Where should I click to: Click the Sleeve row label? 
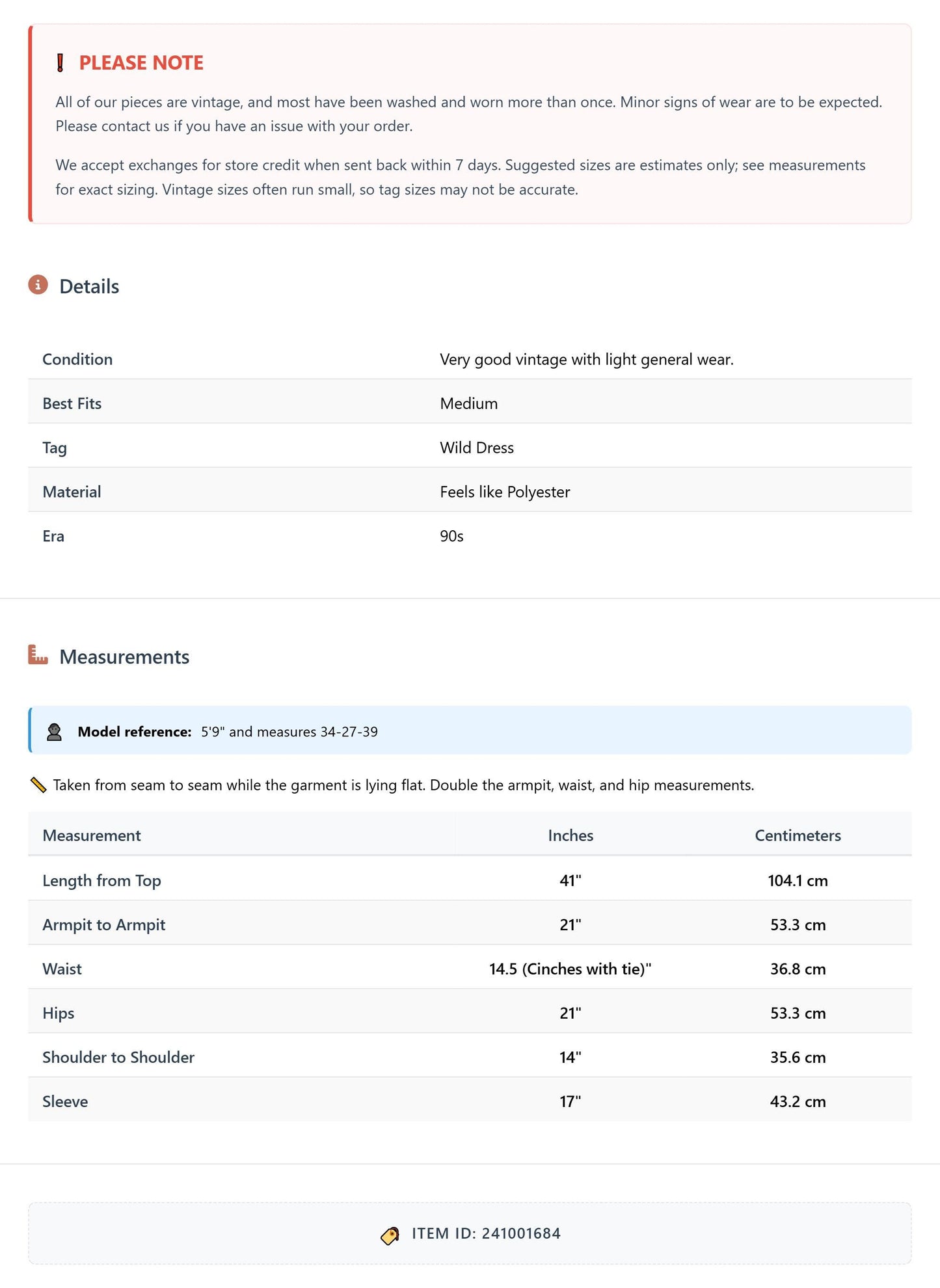coord(65,1101)
